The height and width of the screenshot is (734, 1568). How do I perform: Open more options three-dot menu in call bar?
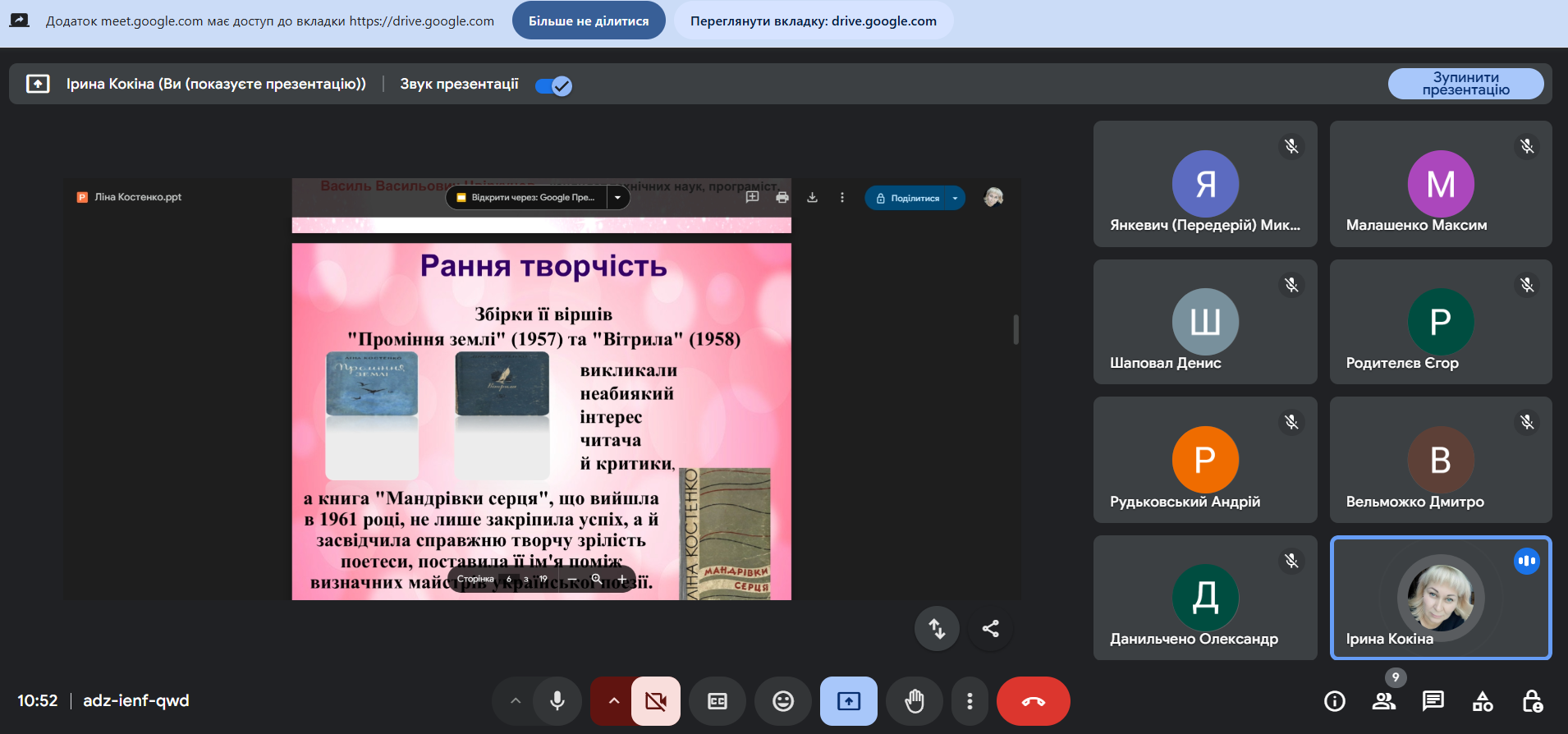coord(970,701)
